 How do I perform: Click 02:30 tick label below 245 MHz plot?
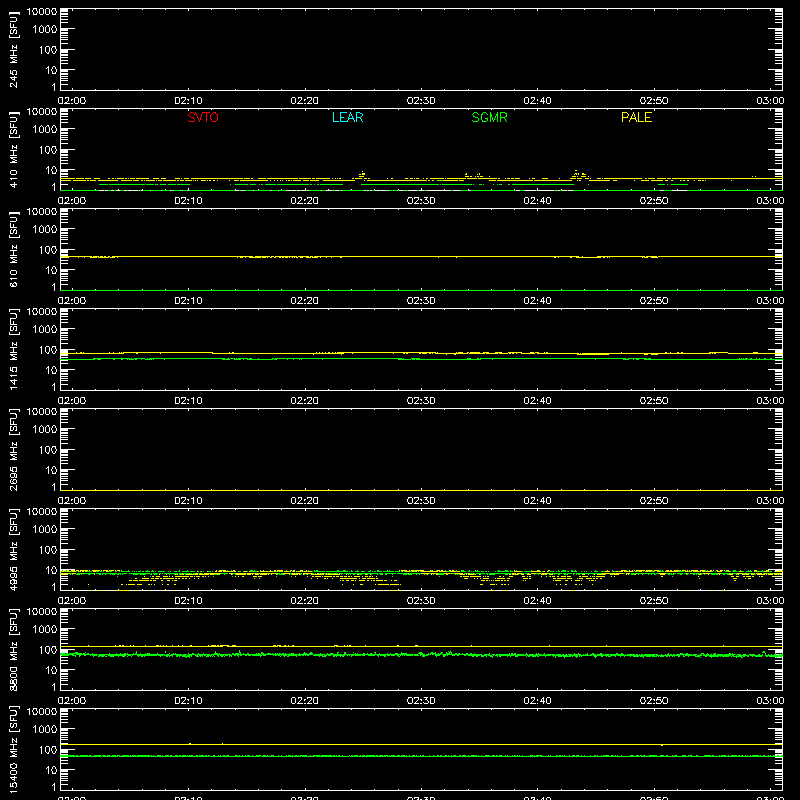pos(421,101)
